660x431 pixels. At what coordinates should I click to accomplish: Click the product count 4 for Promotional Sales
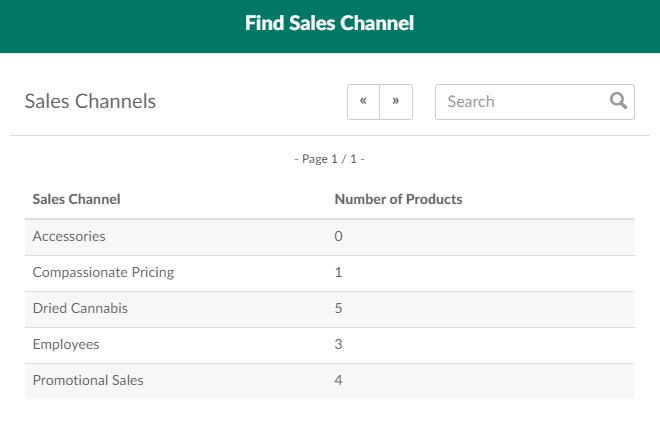tap(339, 380)
